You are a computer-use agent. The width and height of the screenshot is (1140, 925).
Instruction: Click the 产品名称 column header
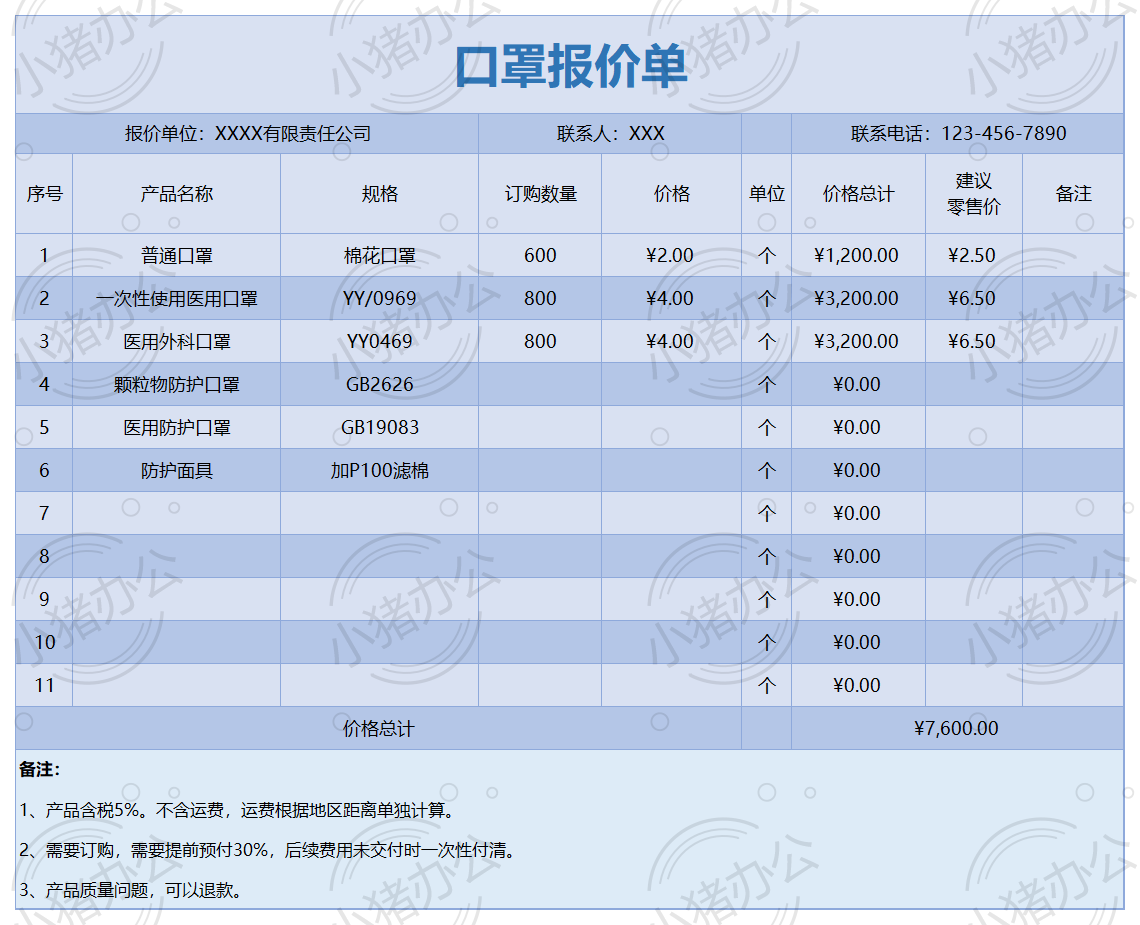point(177,193)
